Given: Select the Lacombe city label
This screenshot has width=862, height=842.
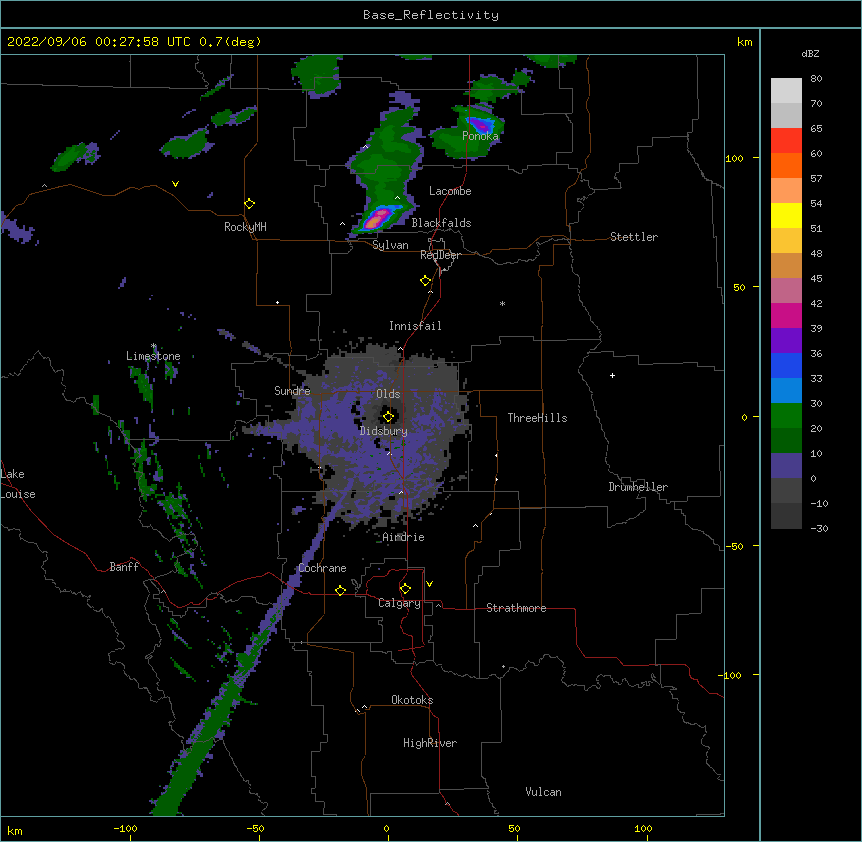Looking at the screenshot, I should point(450,191).
